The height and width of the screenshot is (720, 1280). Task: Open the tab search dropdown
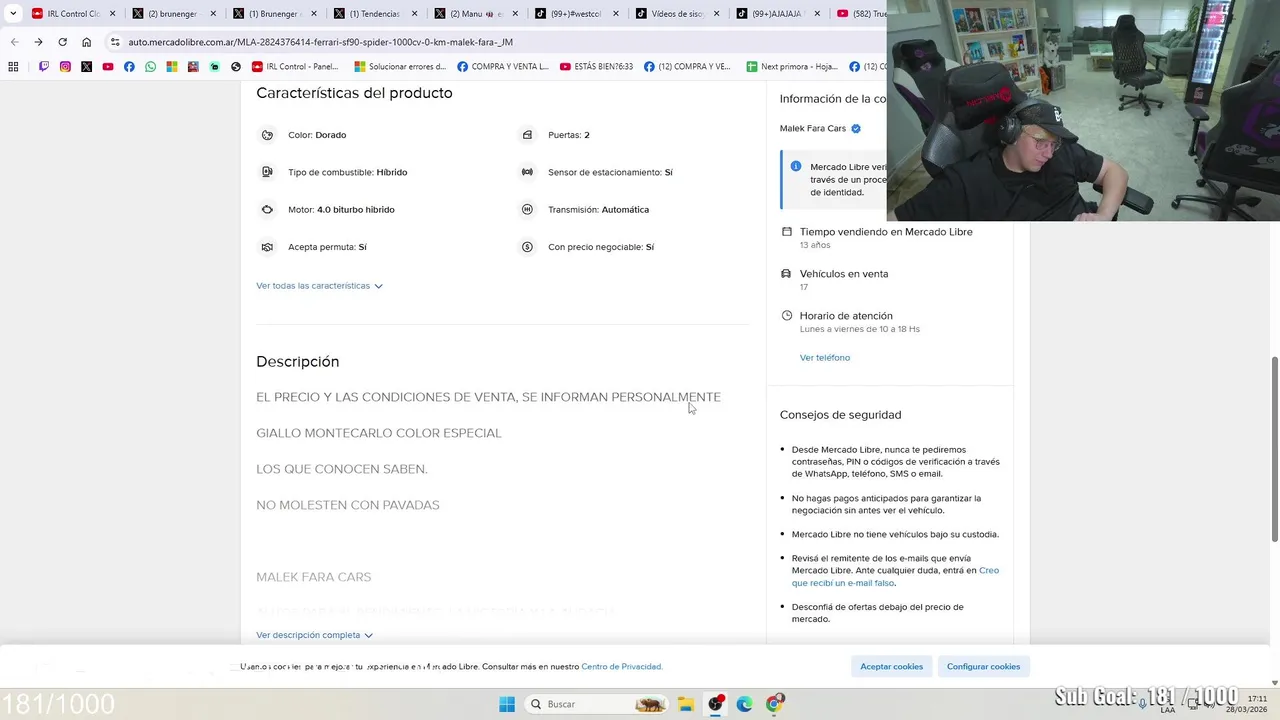coord(13,14)
